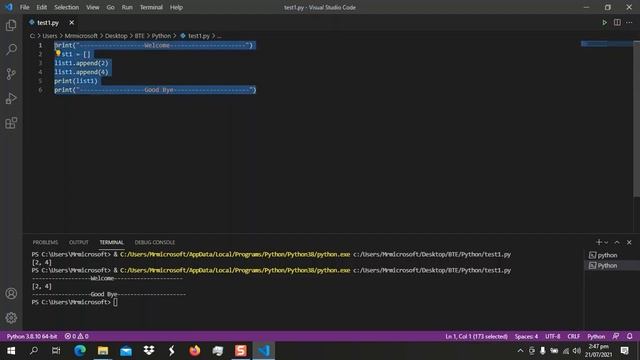Open Task View on the taskbar
The height and width of the screenshot is (360, 640).
pyautogui.click(x=56, y=351)
